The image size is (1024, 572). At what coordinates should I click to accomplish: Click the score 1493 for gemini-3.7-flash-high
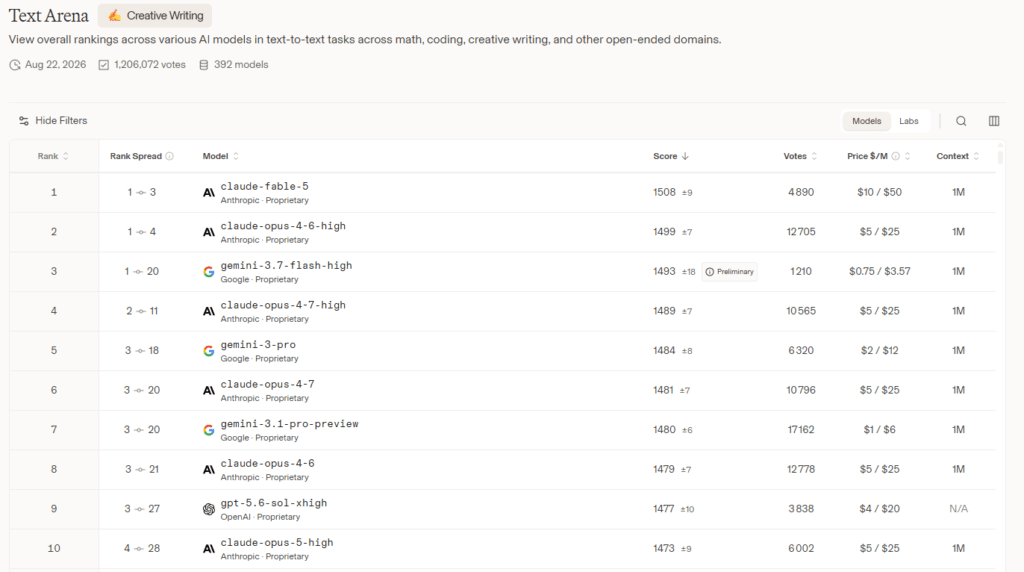coord(664,272)
